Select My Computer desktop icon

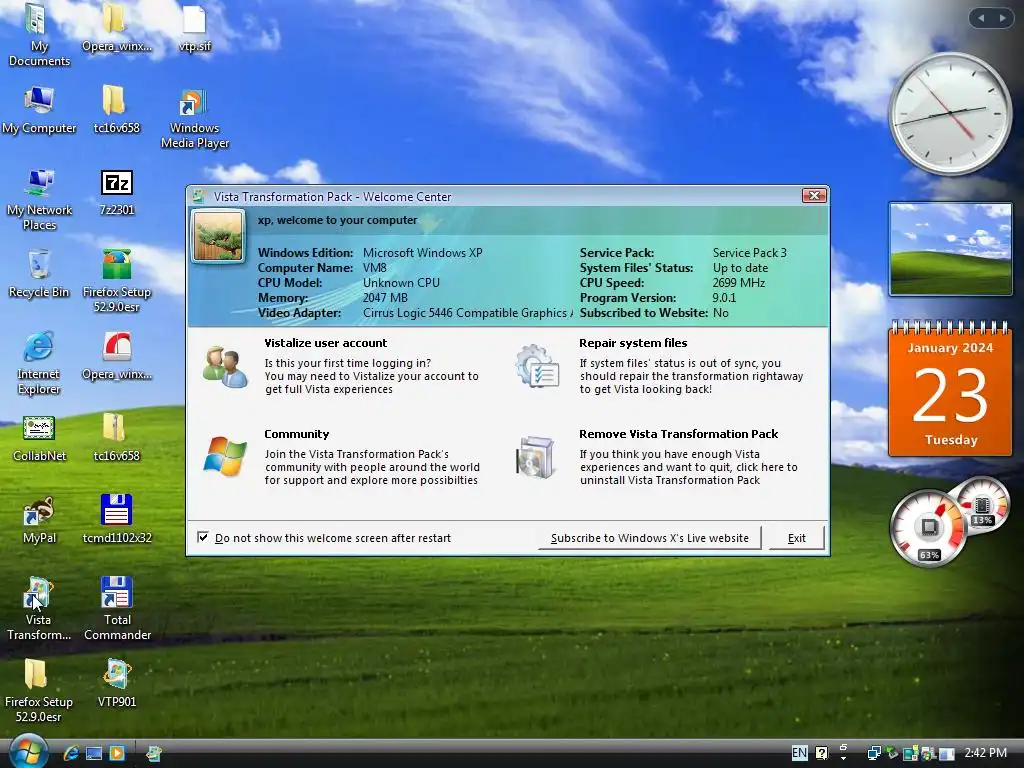pos(39,110)
